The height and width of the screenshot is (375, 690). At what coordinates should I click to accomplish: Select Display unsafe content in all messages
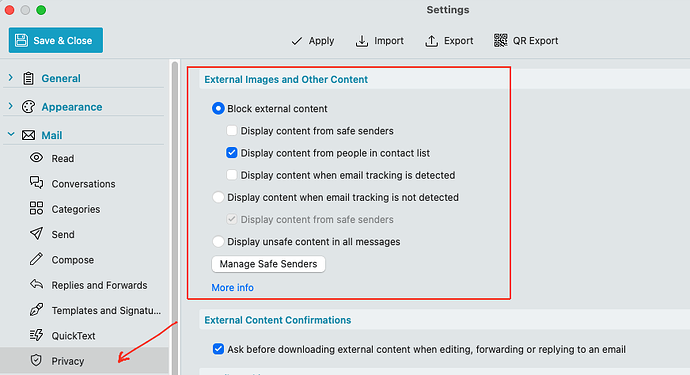click(x=218, y=242)
